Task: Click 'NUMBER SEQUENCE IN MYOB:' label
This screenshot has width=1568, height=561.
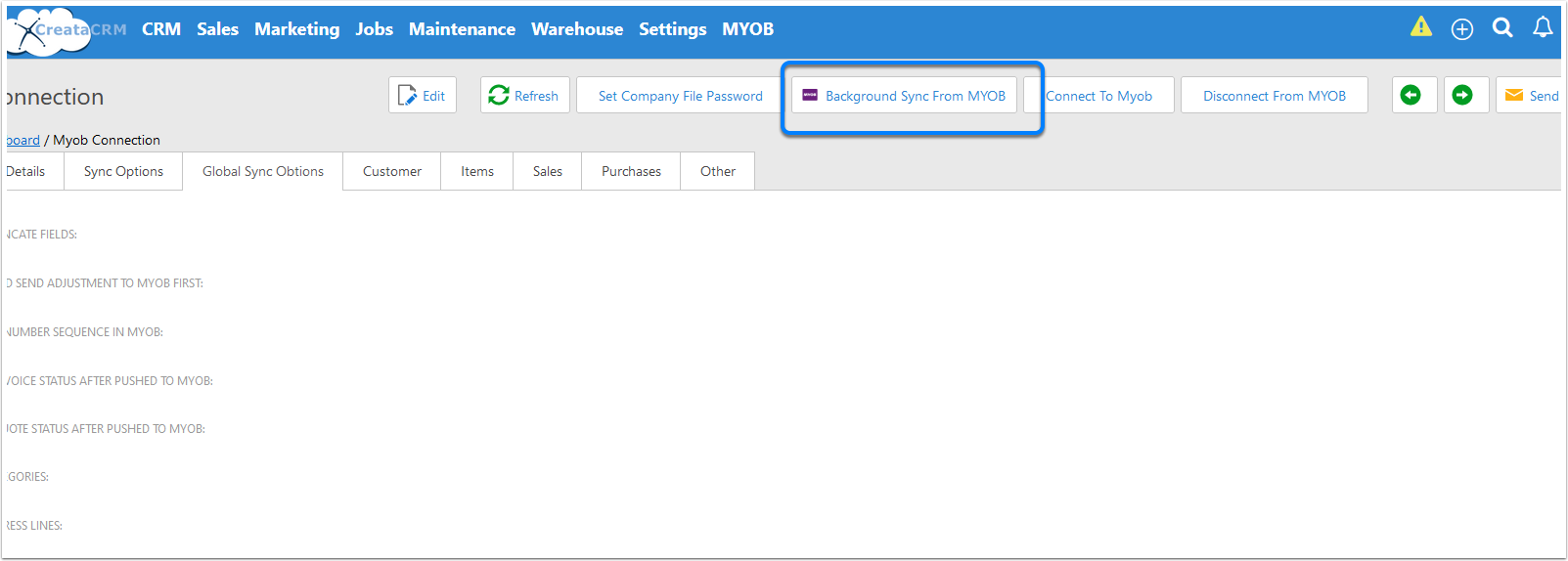Action: tap(85, 332)
